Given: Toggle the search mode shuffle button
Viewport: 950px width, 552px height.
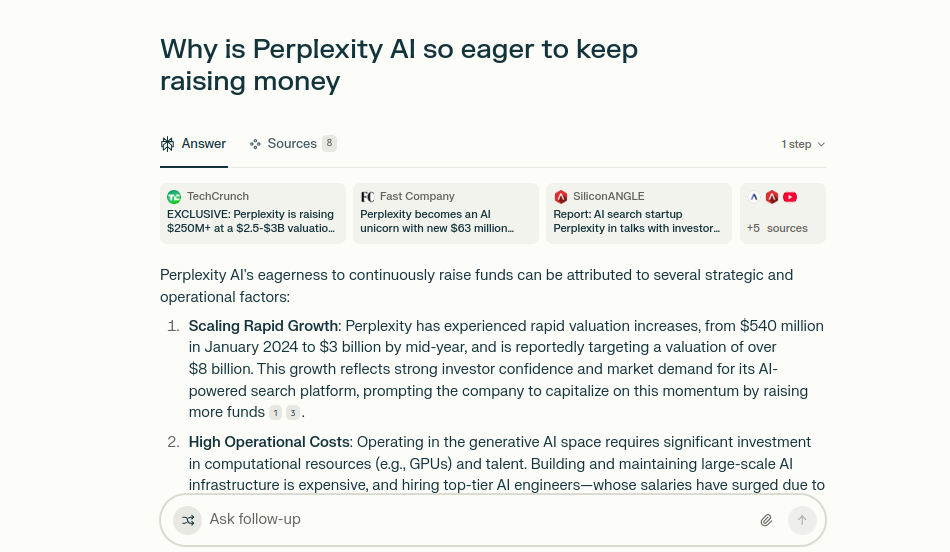Looking at the screenshot, I should pos(188,520).
